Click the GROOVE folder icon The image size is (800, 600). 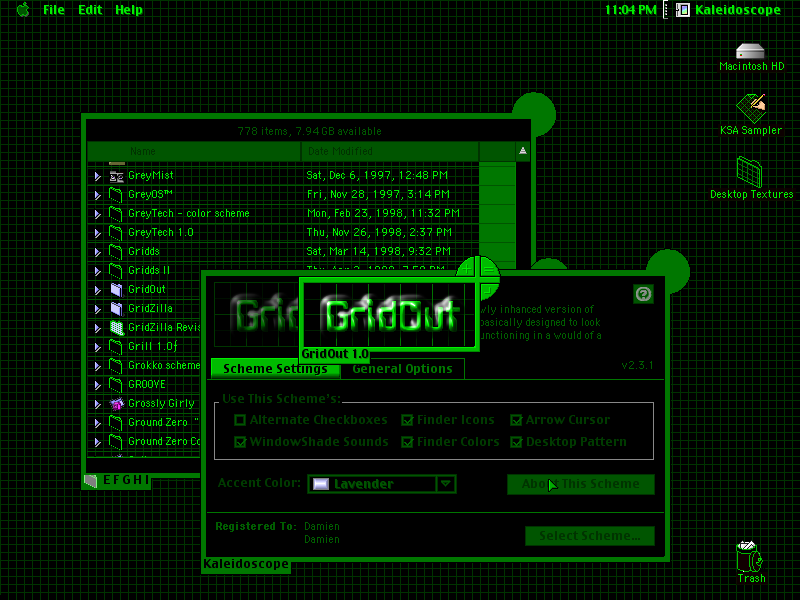(116, 384)
